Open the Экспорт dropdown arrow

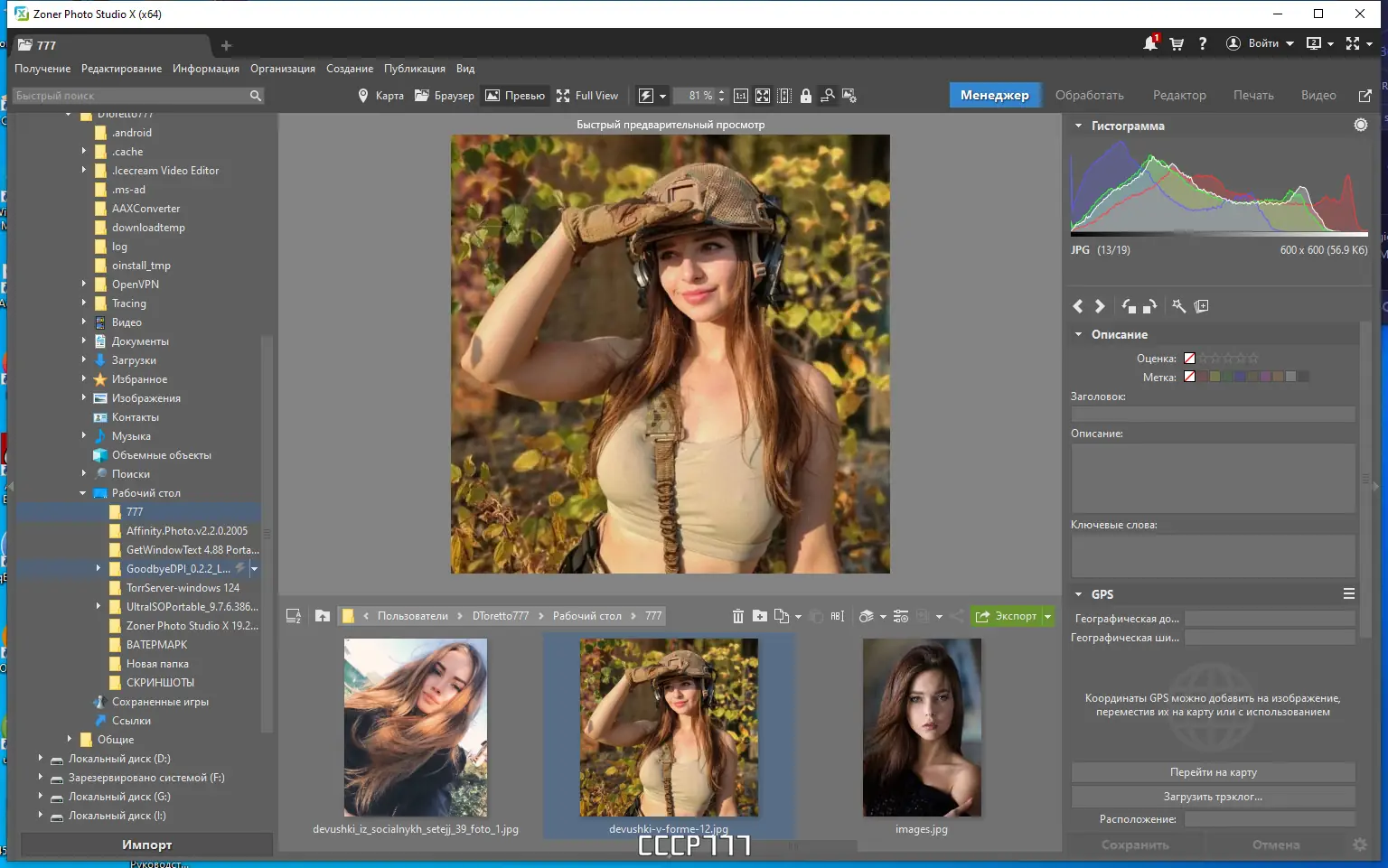(x=1048, y=617)
